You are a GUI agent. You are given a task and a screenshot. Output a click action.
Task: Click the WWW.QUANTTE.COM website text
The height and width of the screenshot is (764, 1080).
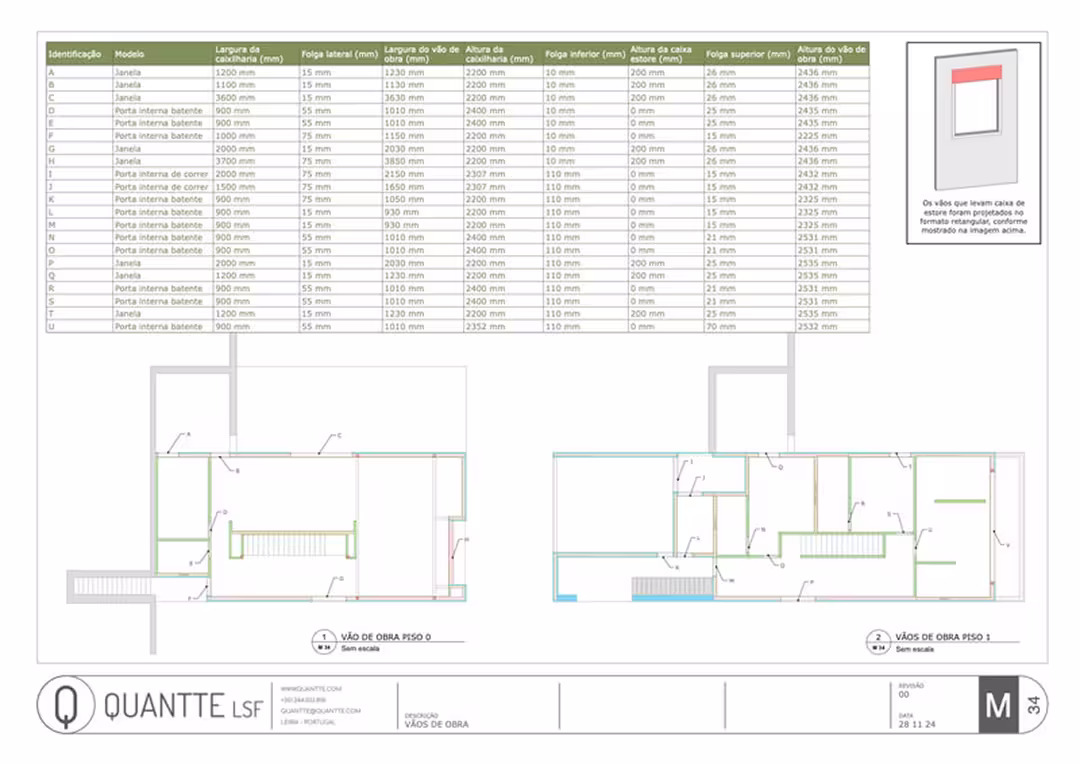311,689
